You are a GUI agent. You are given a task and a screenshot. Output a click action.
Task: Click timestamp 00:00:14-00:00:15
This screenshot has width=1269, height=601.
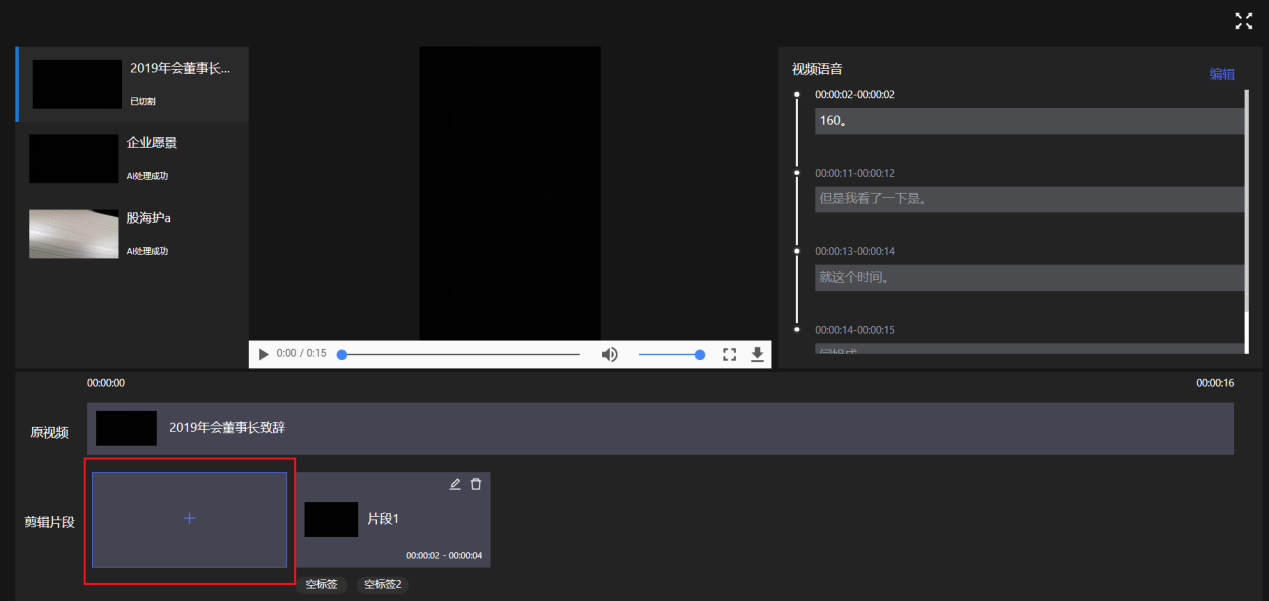coord(855,330)
